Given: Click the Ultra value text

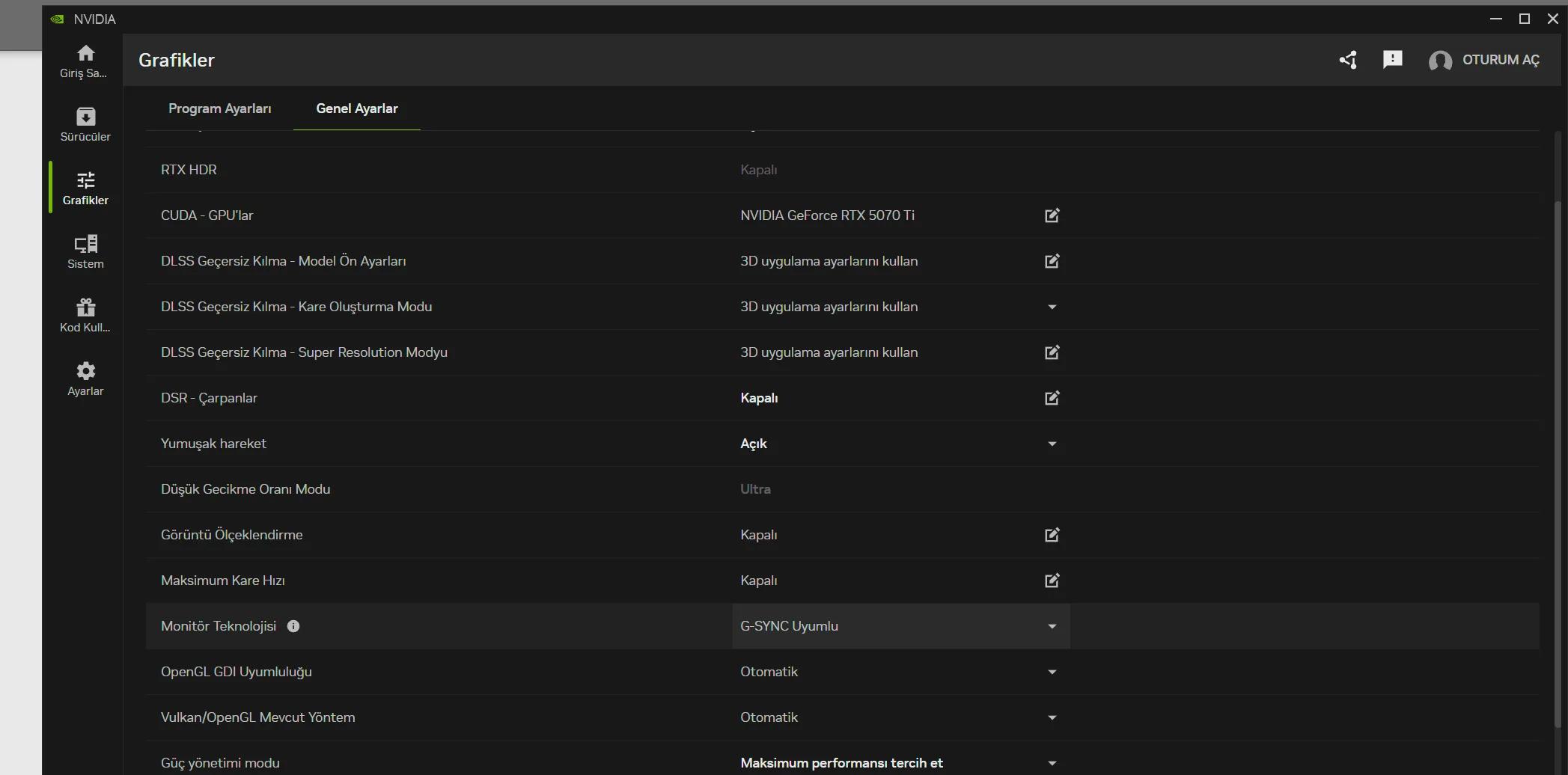Looking at the screenshot, I should (755, 489).
